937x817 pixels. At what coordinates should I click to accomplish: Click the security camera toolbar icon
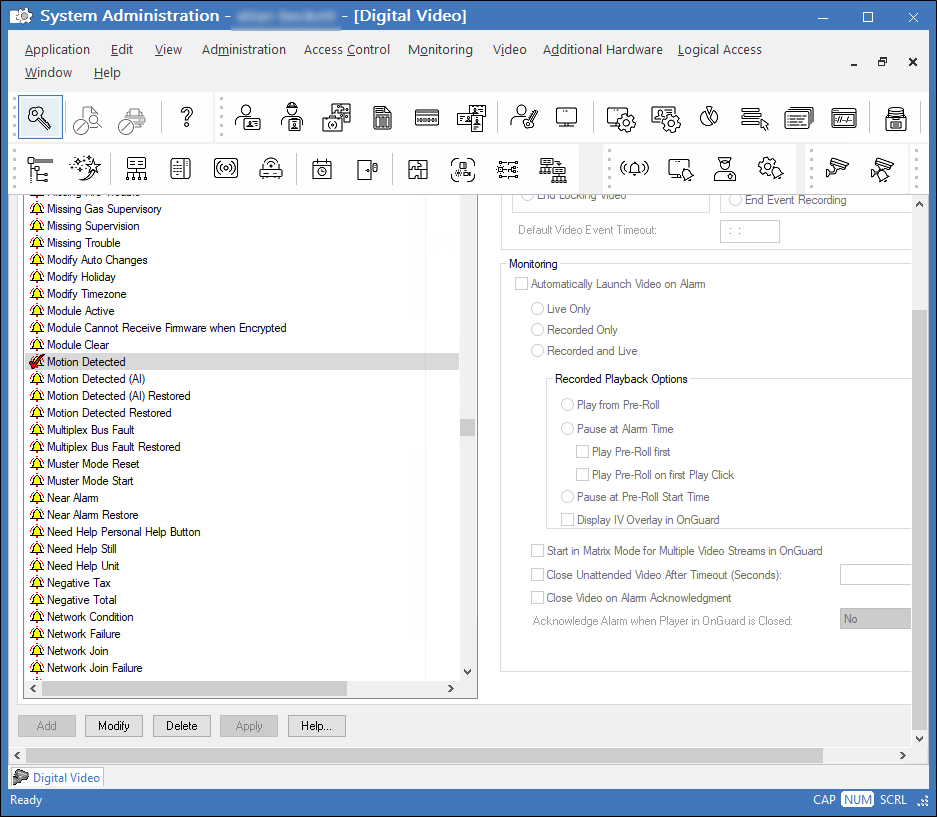pyautogui.click(x=837, y=169)
